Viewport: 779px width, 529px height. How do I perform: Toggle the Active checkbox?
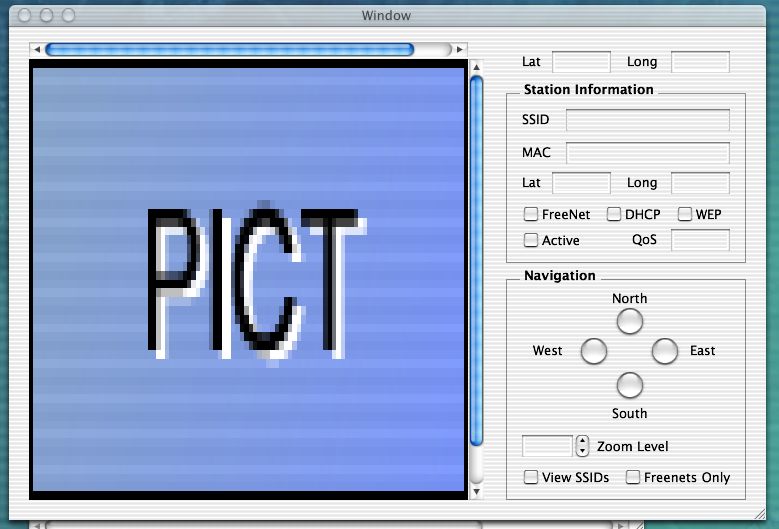coord(531,240)
